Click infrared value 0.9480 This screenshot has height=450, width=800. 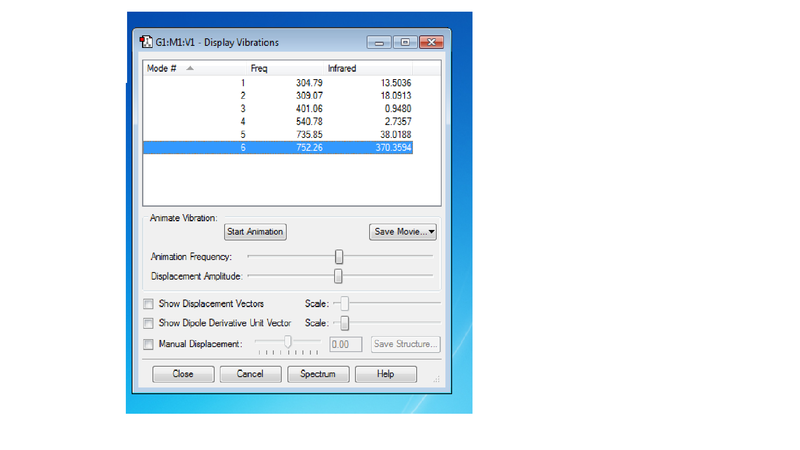tap(398, 109)
